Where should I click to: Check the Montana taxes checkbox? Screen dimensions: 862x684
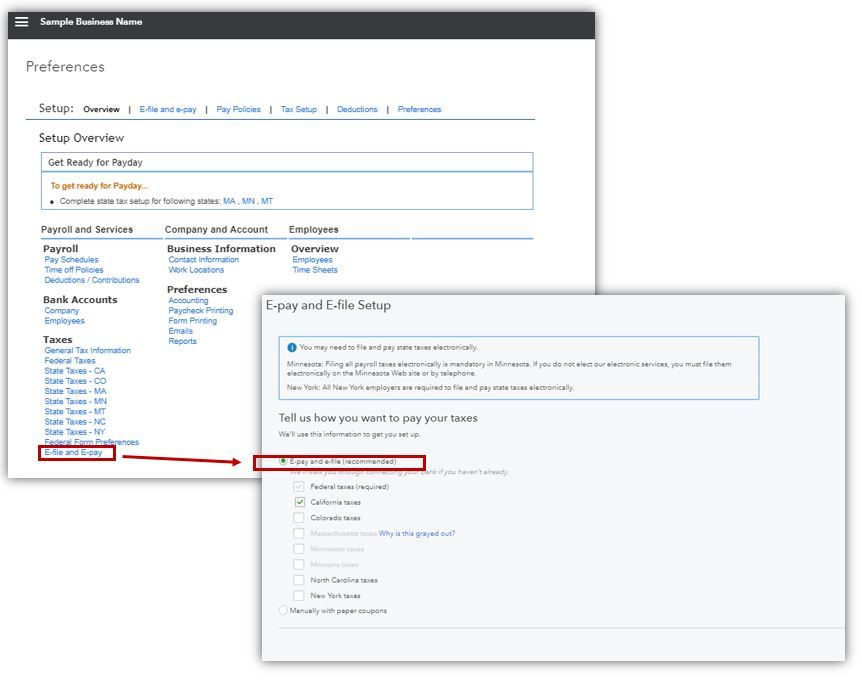click(x=299, y=564)
